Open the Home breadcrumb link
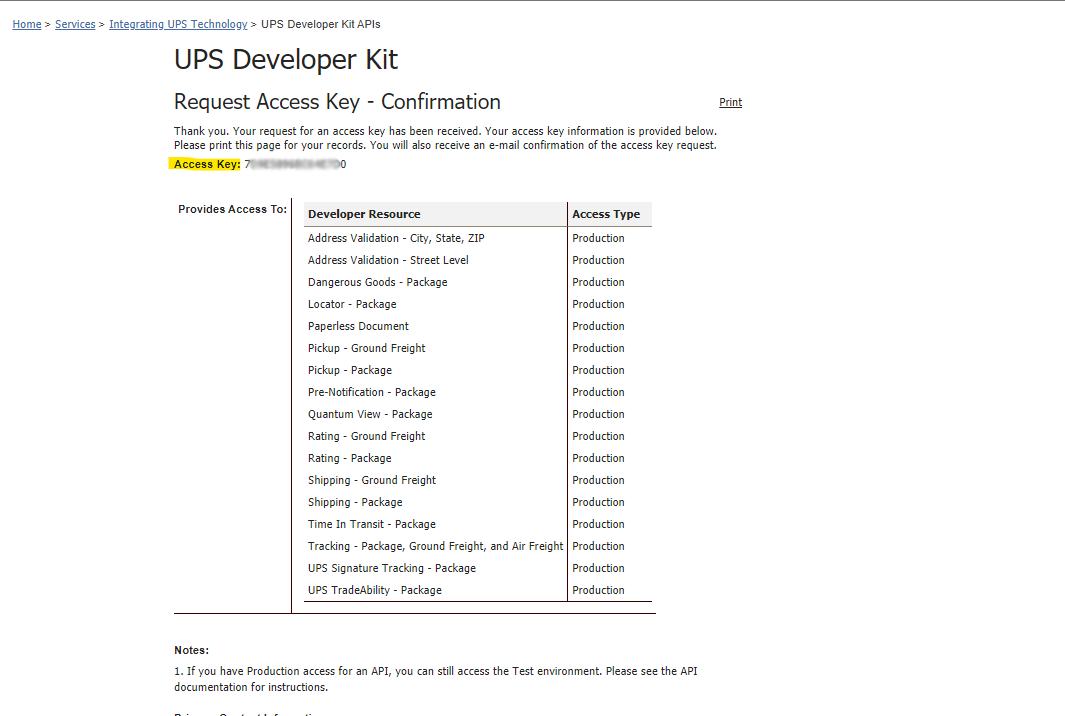Image resolution: width=1065 pixels, height=716 pixels. click(27, 24)
